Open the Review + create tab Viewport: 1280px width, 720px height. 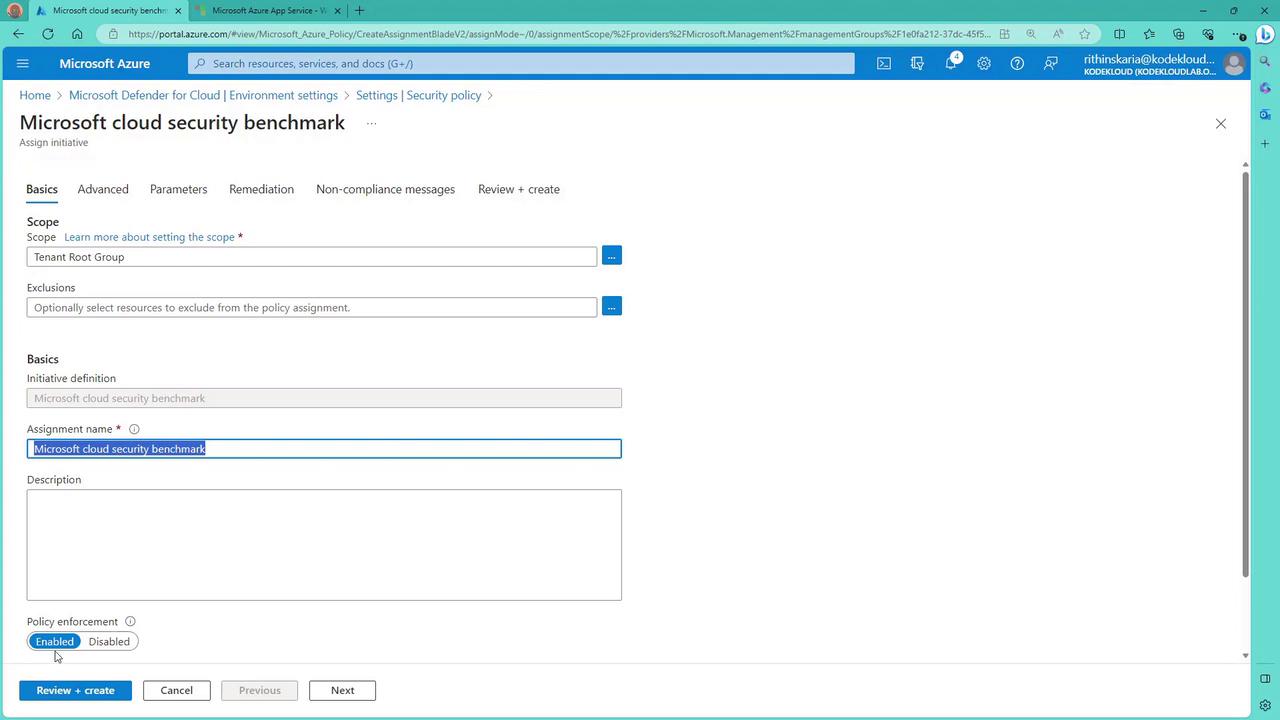tap(519, 189)
